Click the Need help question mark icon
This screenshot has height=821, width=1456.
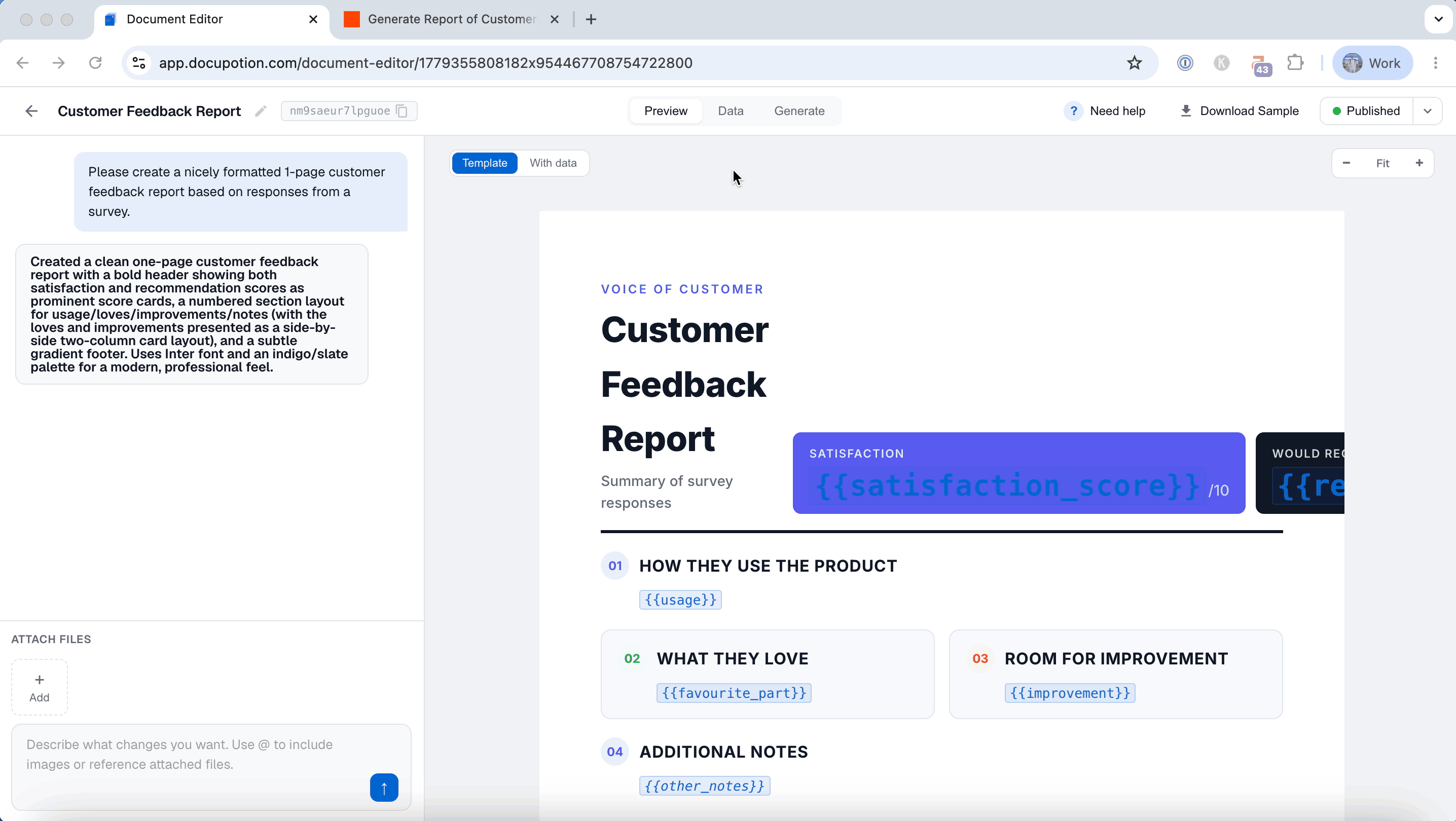(1073, 111)
